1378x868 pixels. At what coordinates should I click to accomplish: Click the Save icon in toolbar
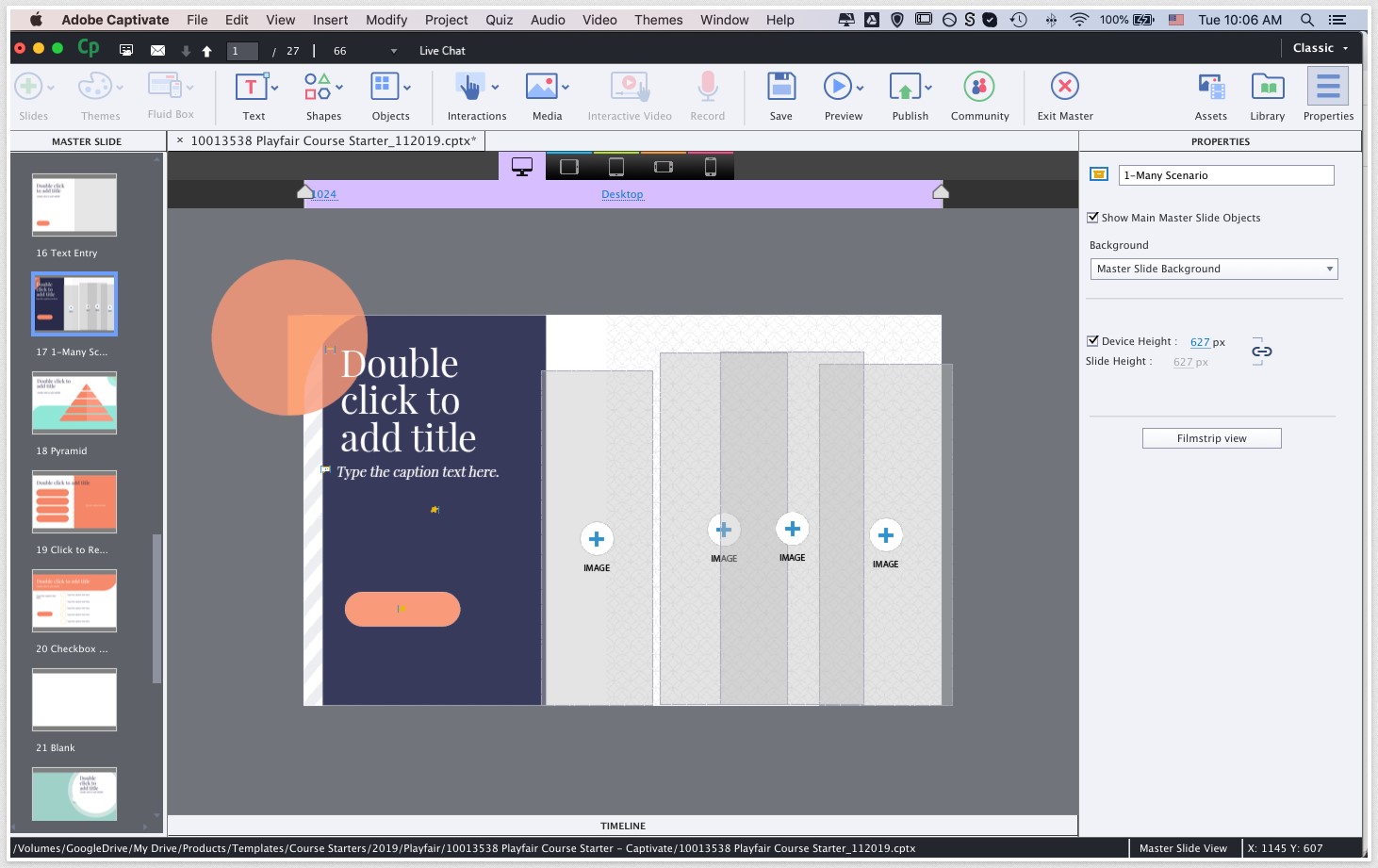[780, 88]
